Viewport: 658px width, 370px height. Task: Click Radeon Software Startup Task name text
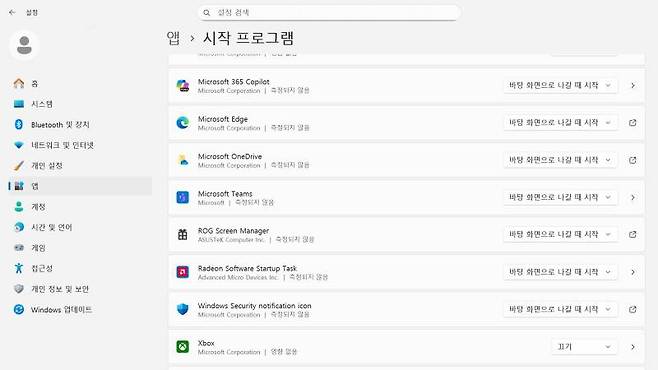[247, 268]
